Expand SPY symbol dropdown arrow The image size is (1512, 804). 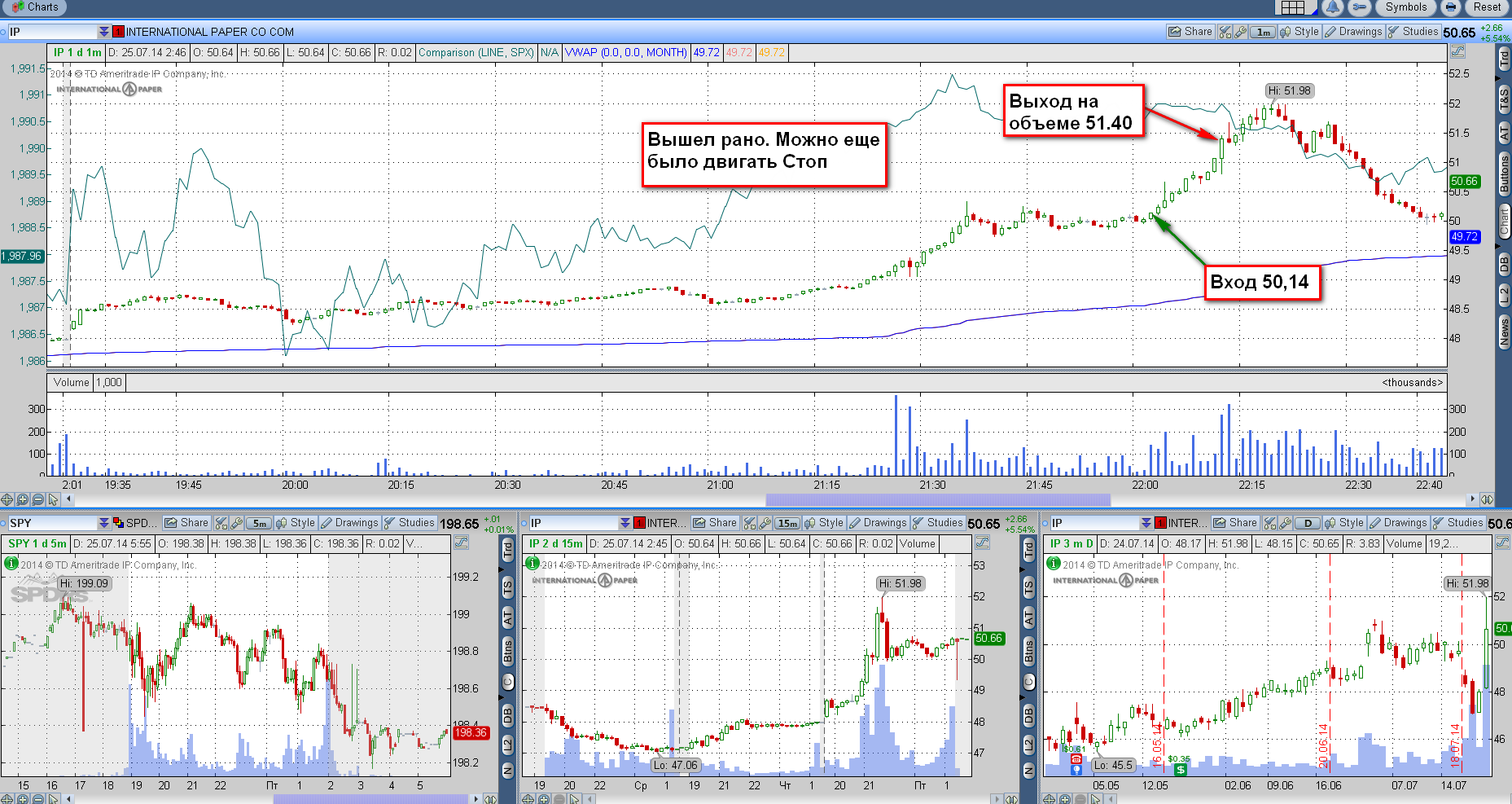pyautogui.click(x=103, y=523)
